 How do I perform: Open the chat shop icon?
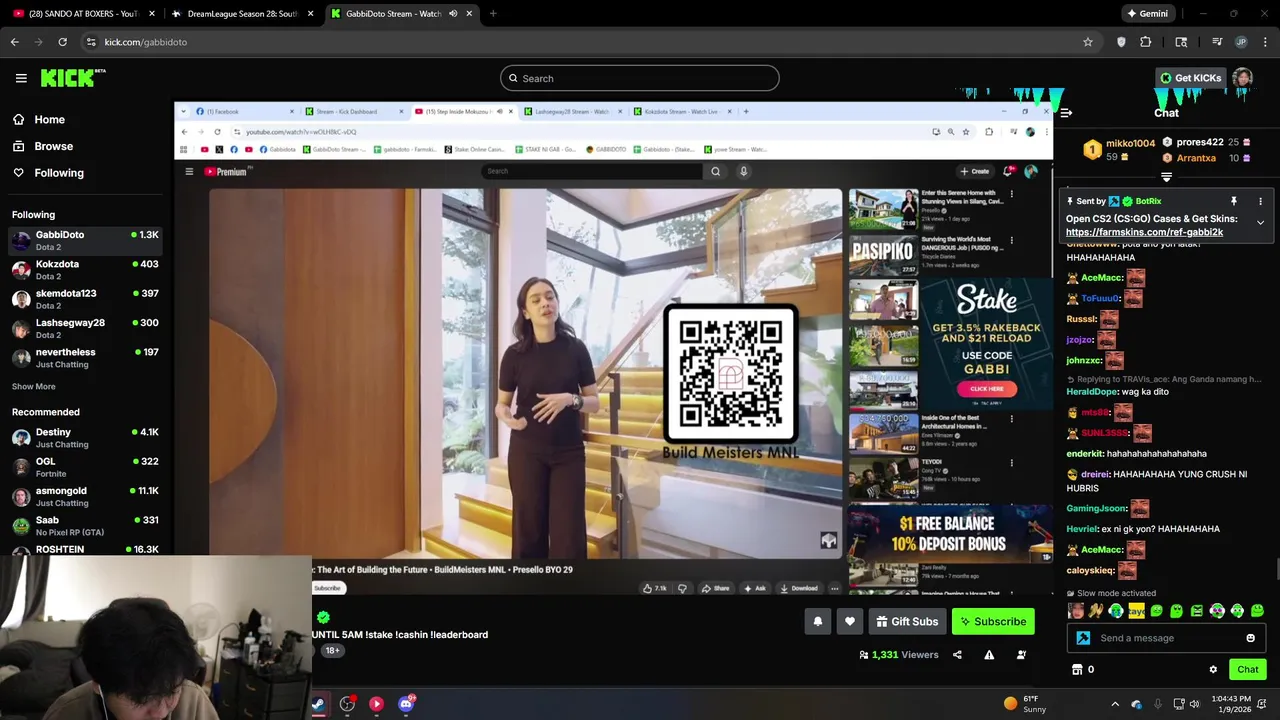pos(1077,670)
